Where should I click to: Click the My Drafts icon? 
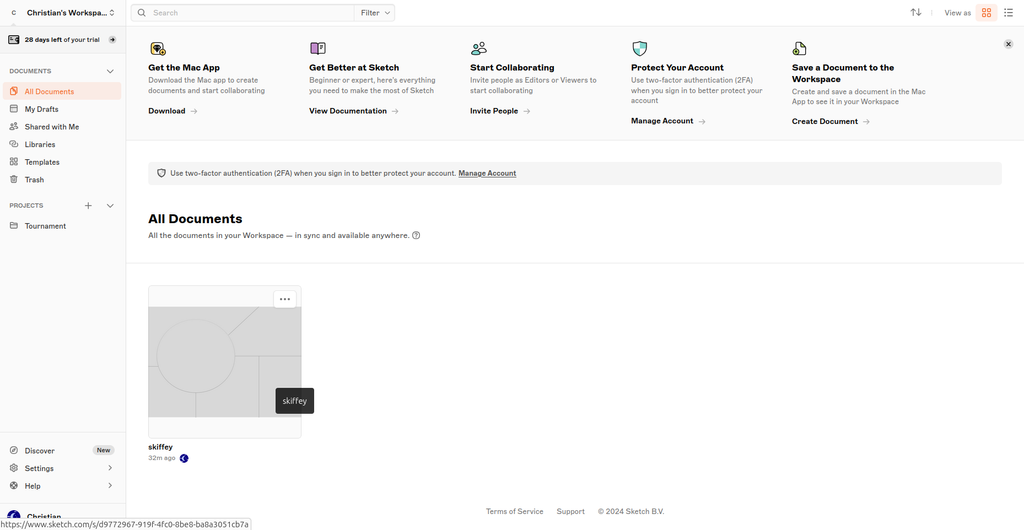click(x=14, y=109)
